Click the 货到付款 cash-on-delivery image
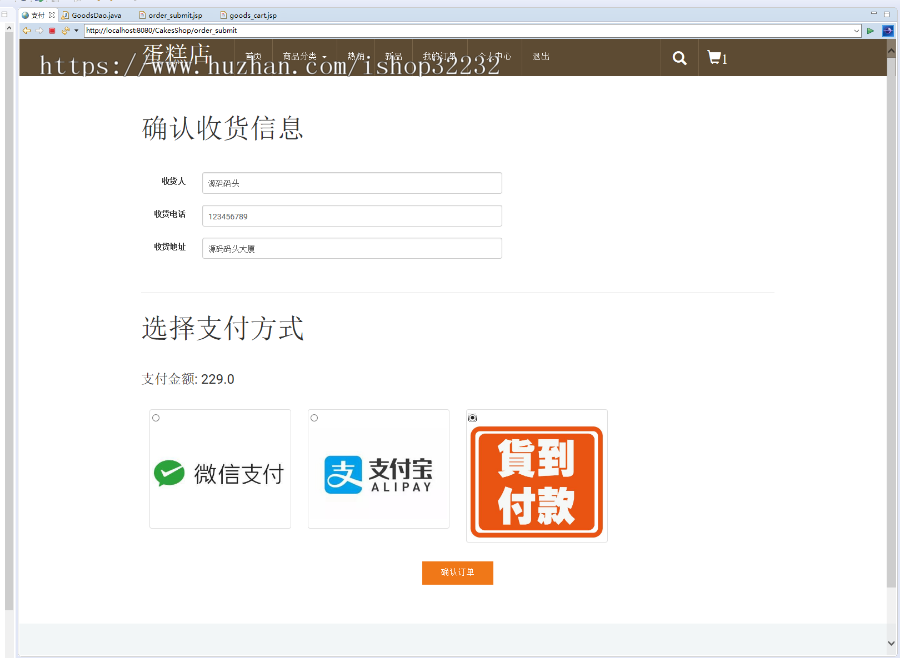Image resolution: width=900 pixels, height=658 pixels. (537, 477)
